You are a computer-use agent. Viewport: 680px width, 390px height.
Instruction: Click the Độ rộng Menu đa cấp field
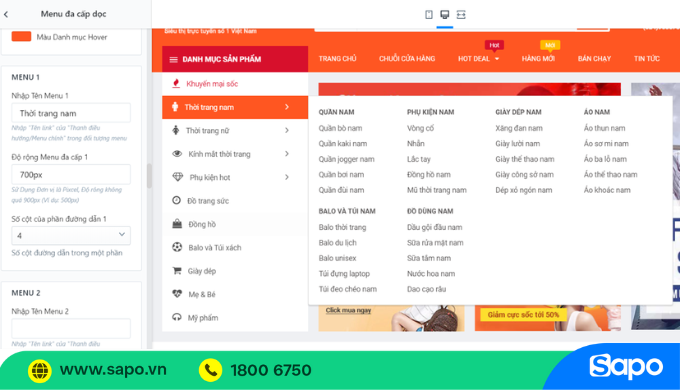coord(71,175)
